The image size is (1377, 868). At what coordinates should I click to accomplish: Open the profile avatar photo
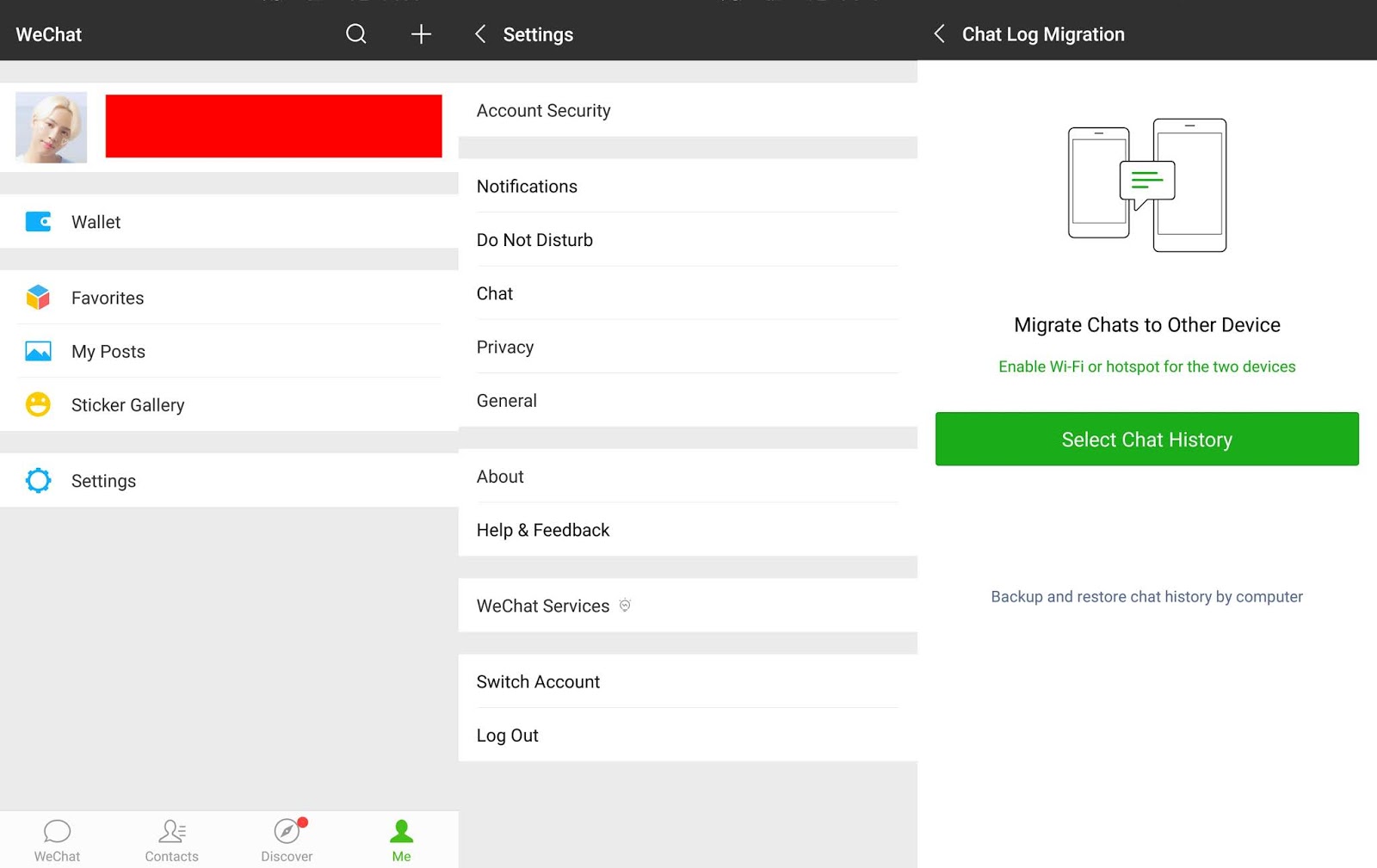click(x=52, y=127)
